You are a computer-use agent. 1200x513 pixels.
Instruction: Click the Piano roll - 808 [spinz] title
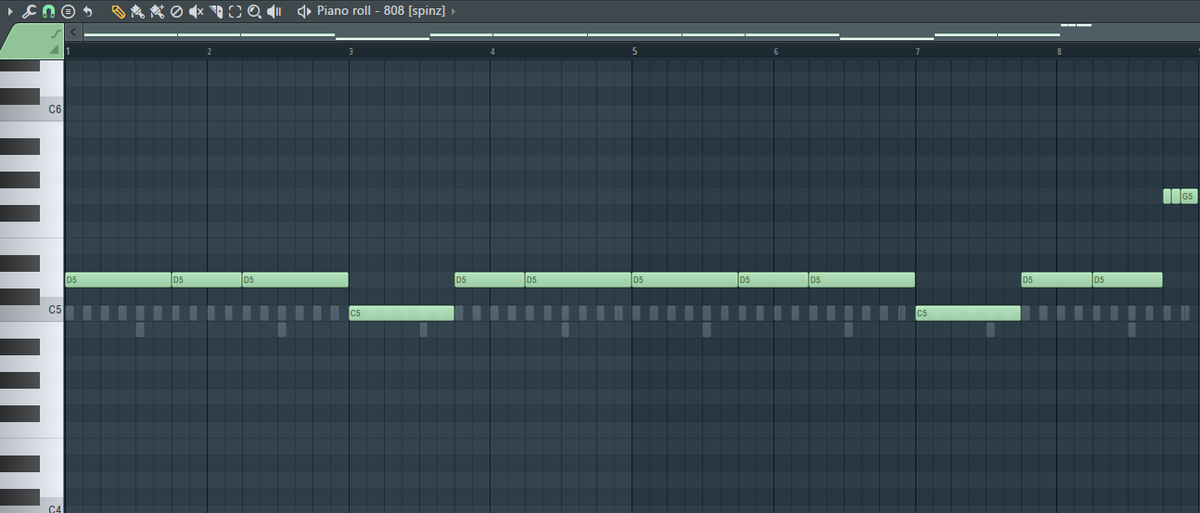pos(381,12)
